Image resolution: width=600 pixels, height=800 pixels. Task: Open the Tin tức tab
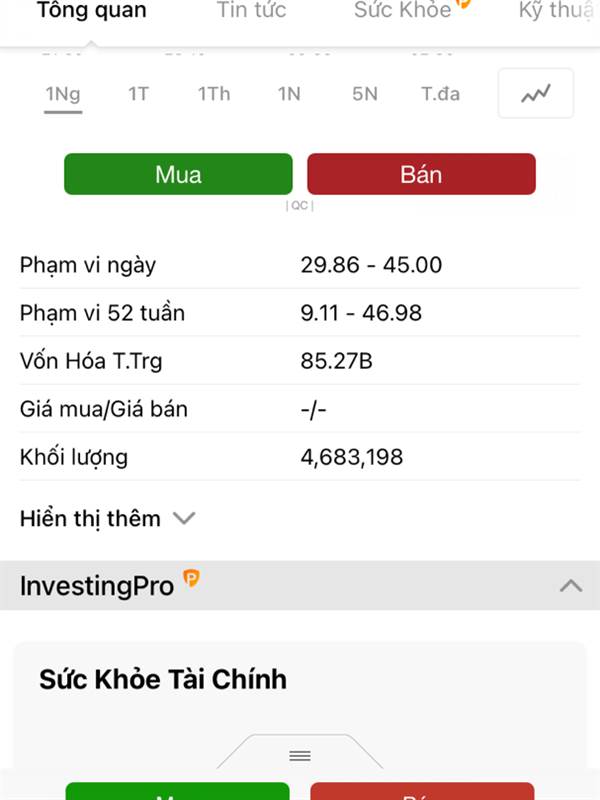[x=252, y=10]
